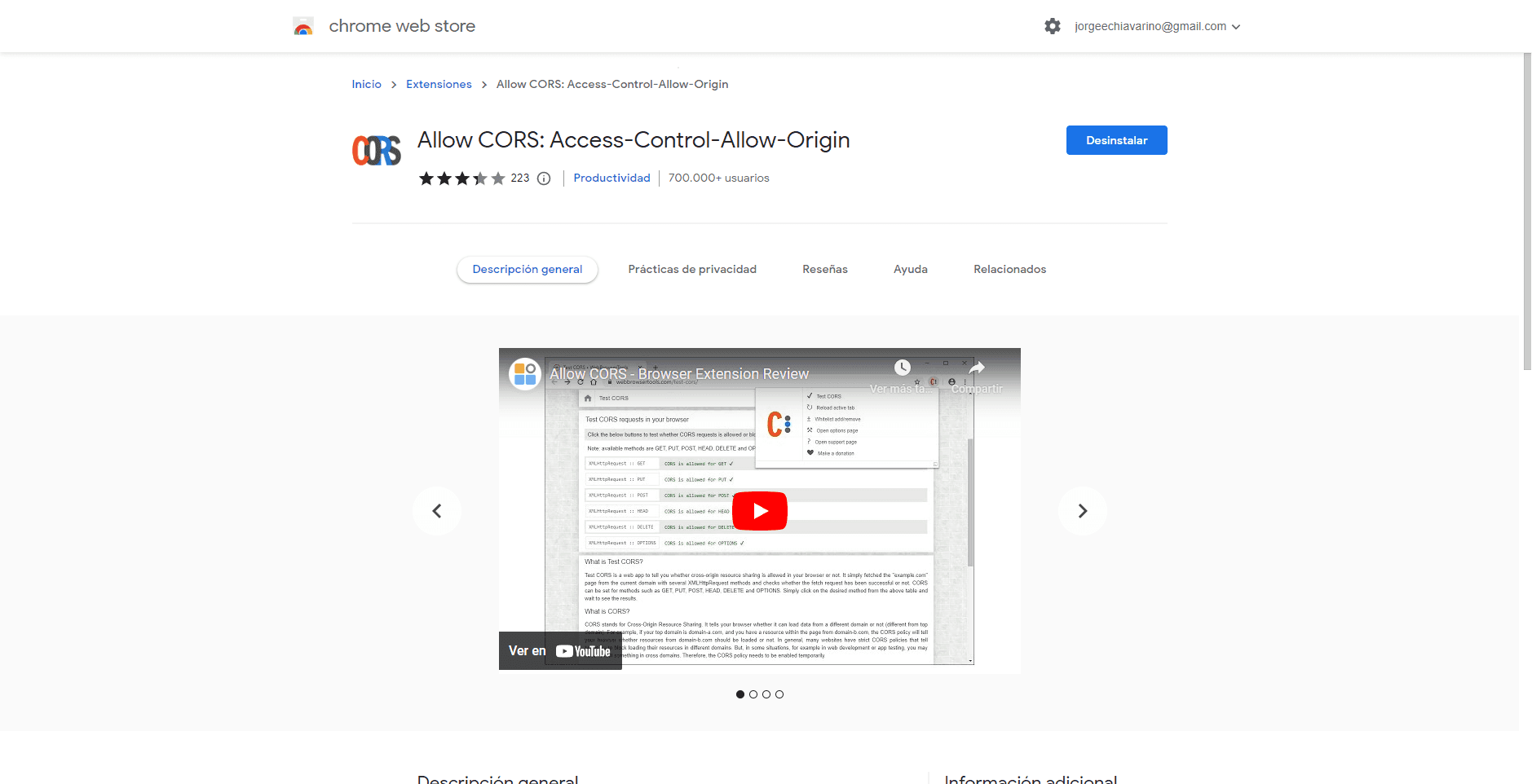Expand the jorgeechiavarino@gmail.com account dropdown

1158,26
